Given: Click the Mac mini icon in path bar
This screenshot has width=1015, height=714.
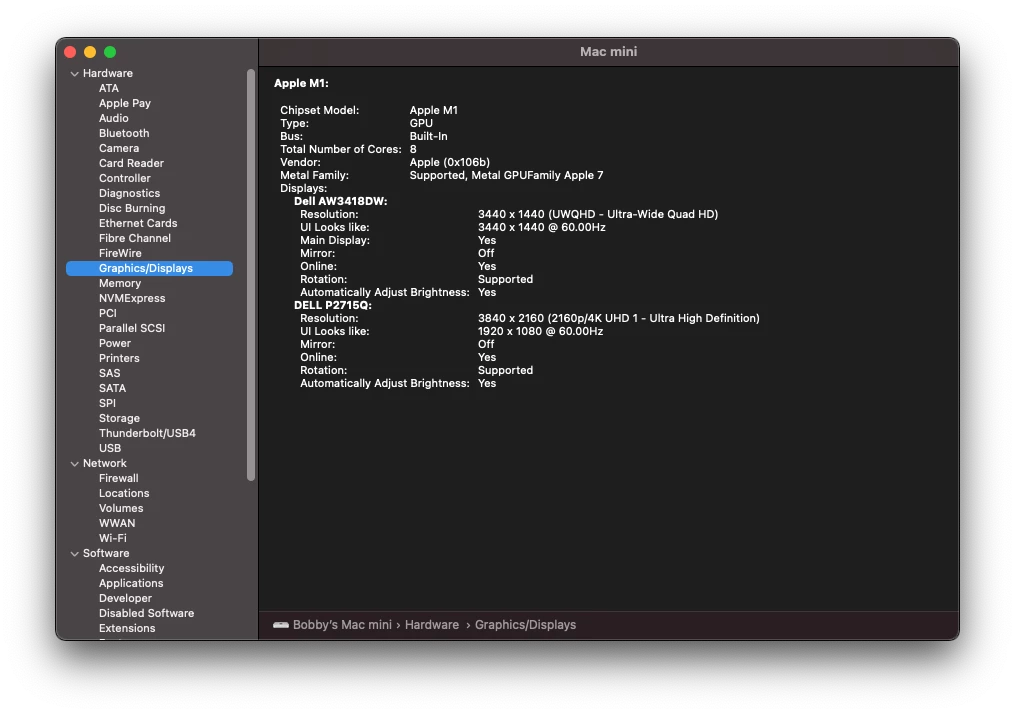Looking at the screenshot, I should click(281, 625).
